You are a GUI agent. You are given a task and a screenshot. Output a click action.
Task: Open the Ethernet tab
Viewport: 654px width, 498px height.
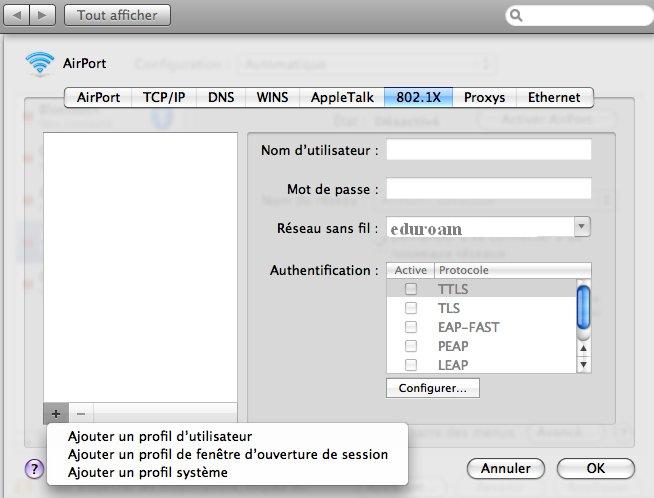[x=554, y=98]
